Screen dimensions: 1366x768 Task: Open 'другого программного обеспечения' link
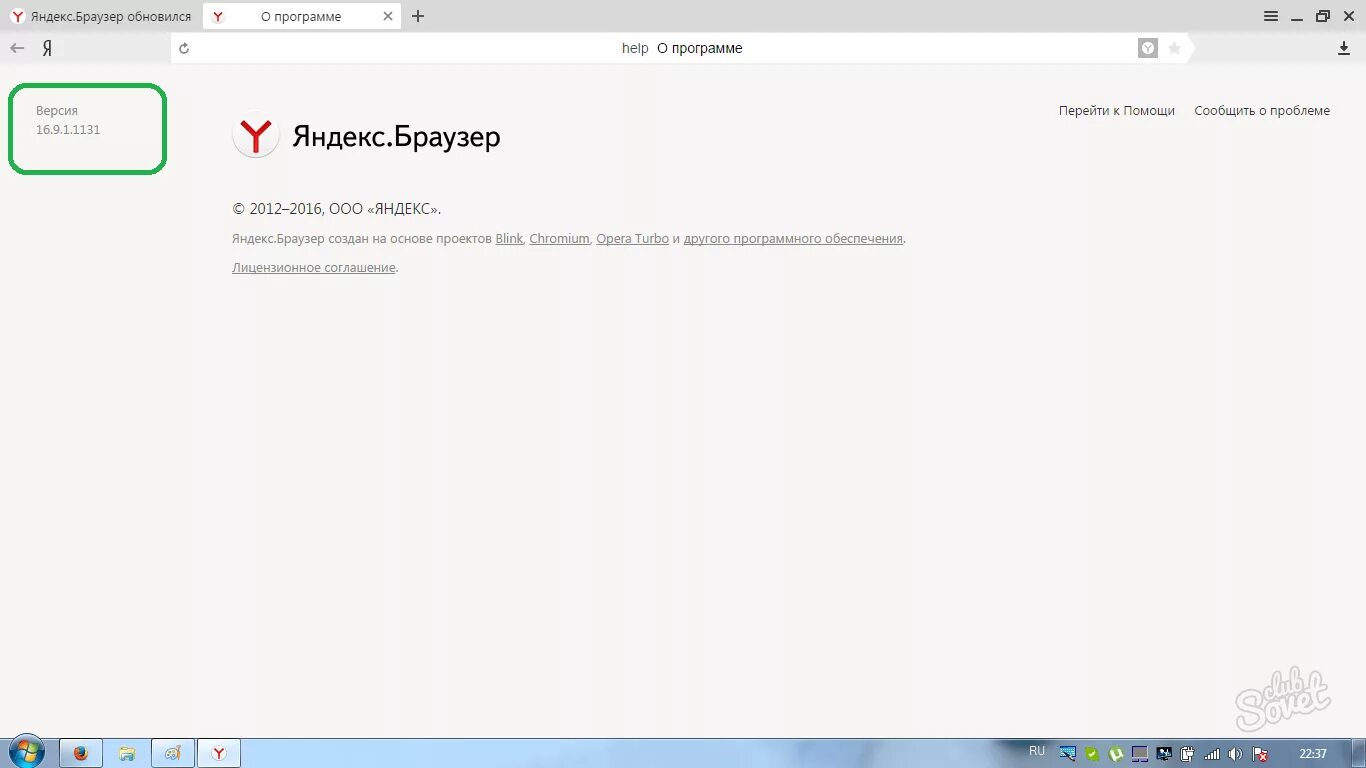[793, 239]
